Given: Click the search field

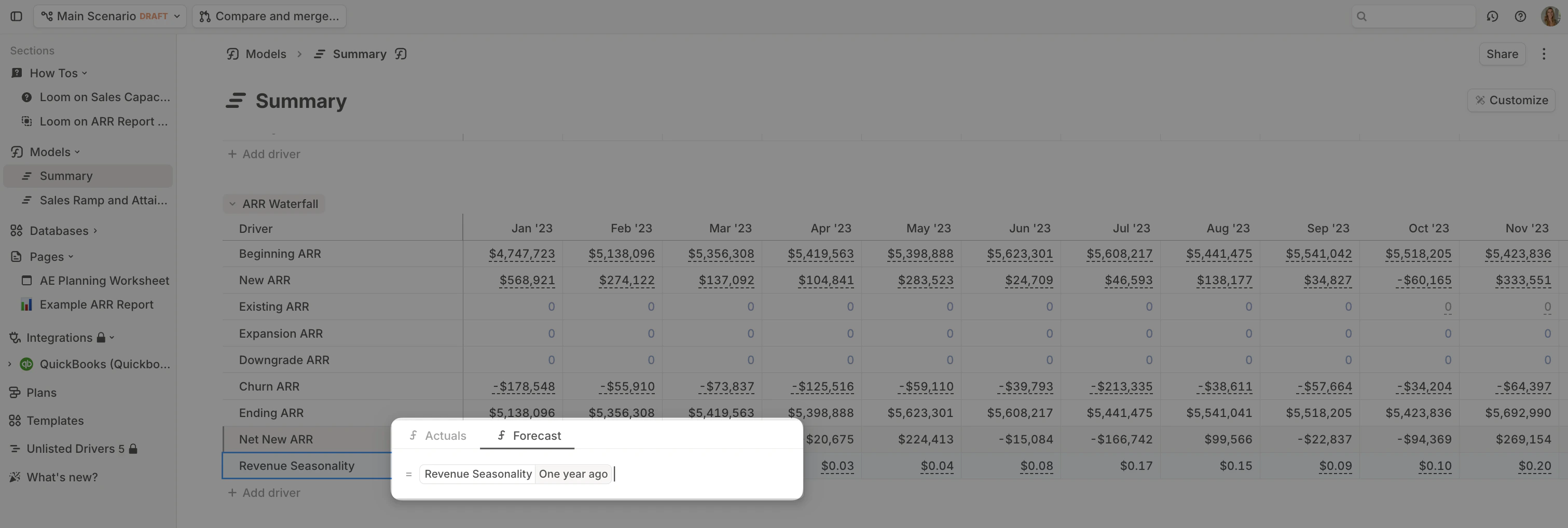Looking at the screenshot, I should (x=1413, y=17).
